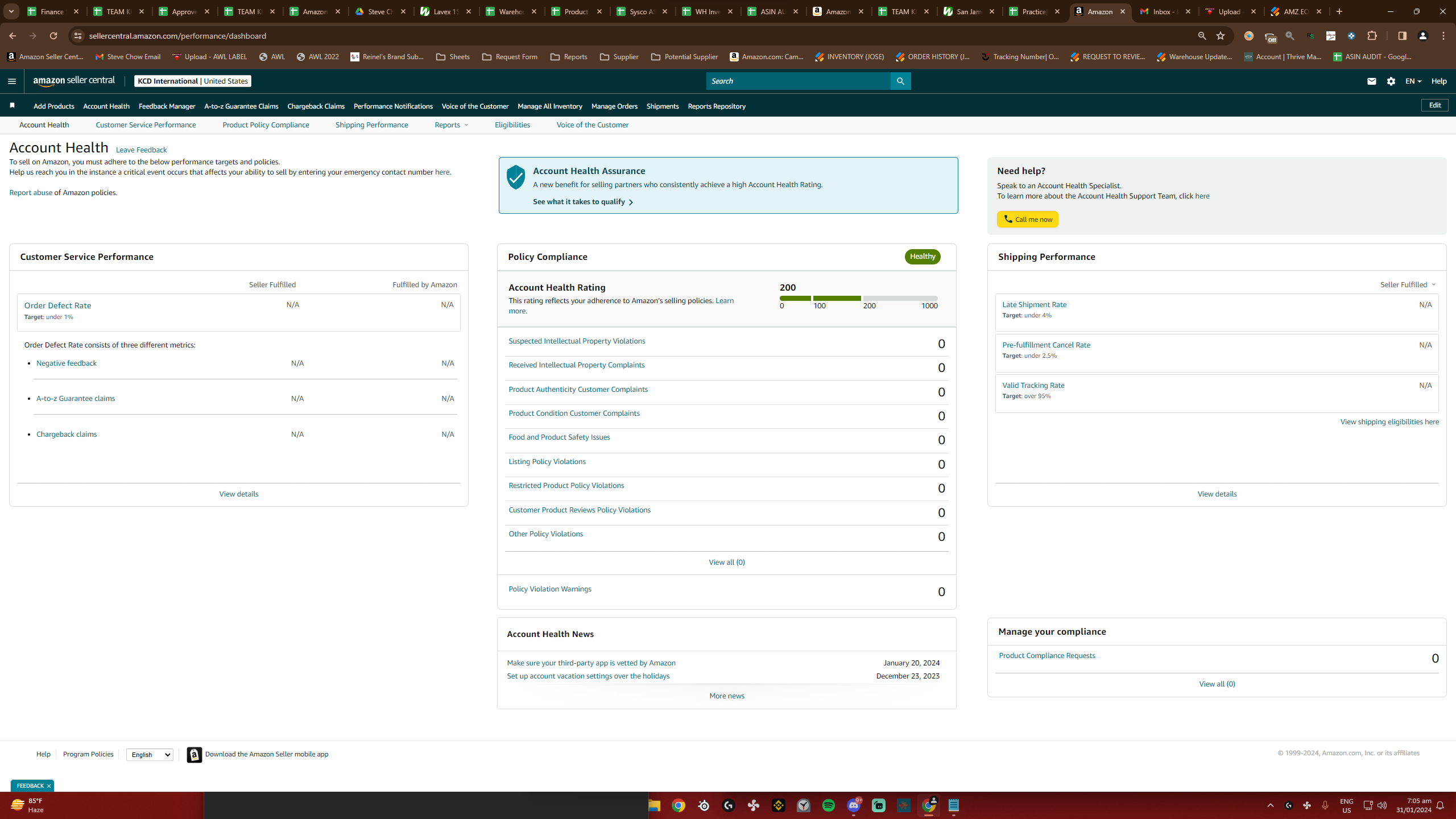
Task: View site information icon in the address bar
Action: [78, 36]
